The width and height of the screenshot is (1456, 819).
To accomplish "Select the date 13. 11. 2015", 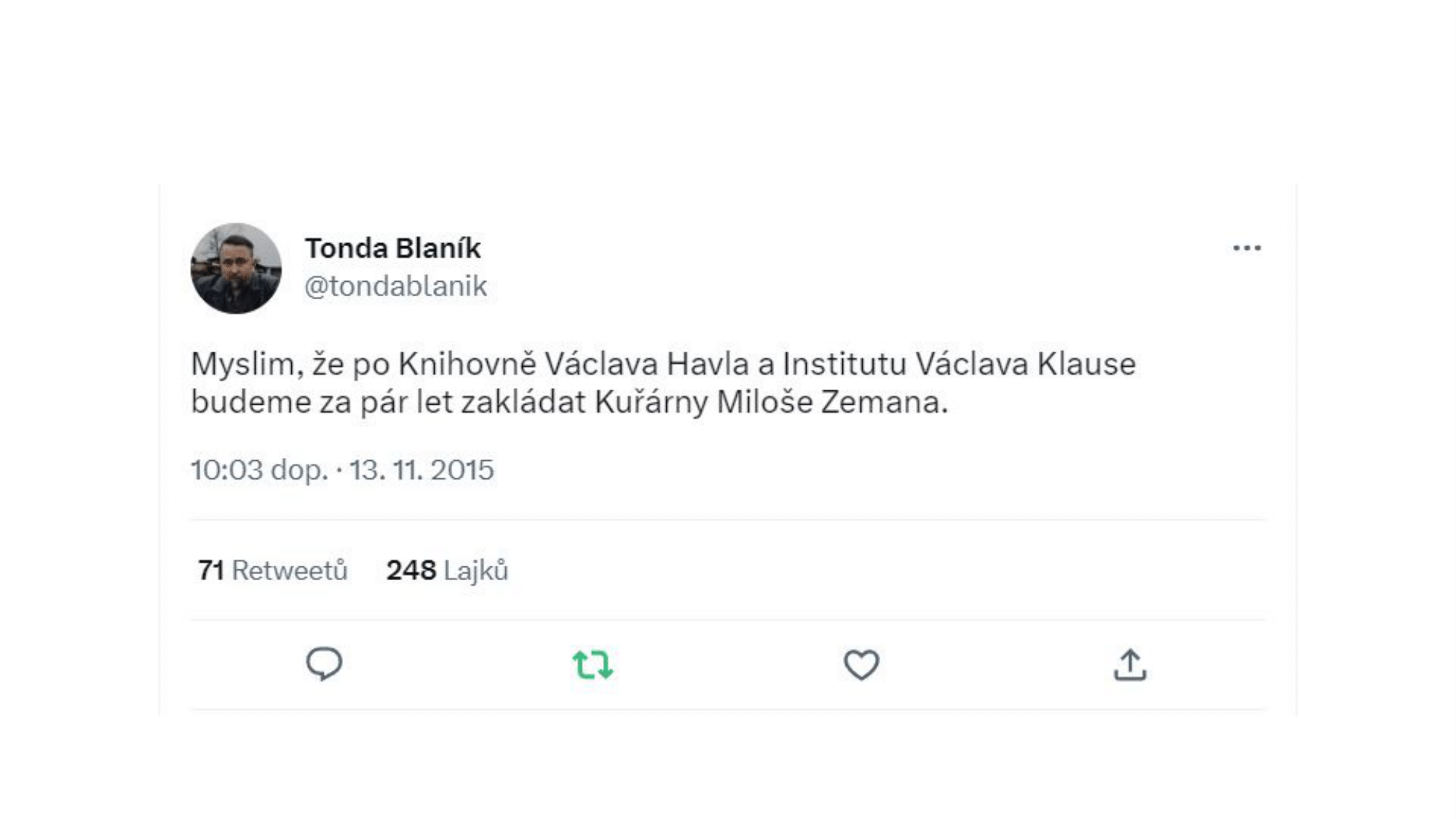I will (x=422, y=470).
